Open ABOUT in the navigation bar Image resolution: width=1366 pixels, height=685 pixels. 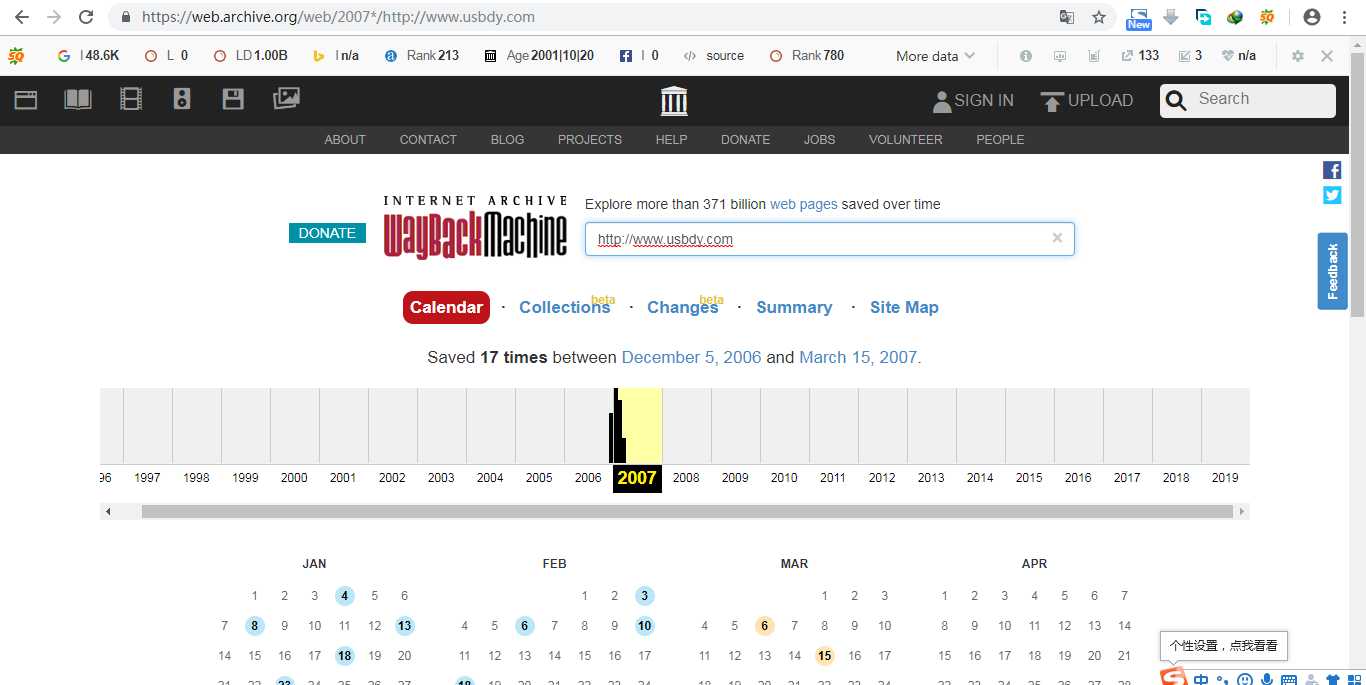point(345,139)
